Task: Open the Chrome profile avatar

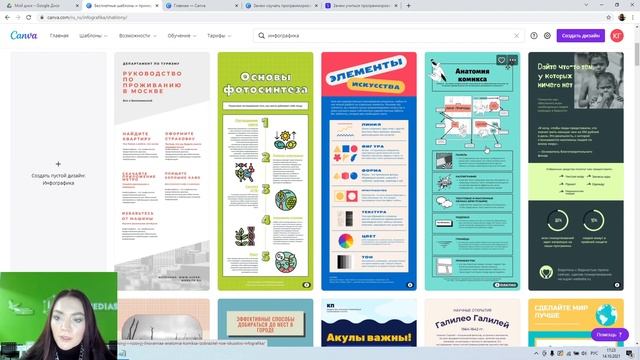Action: (x=622, y=18)
